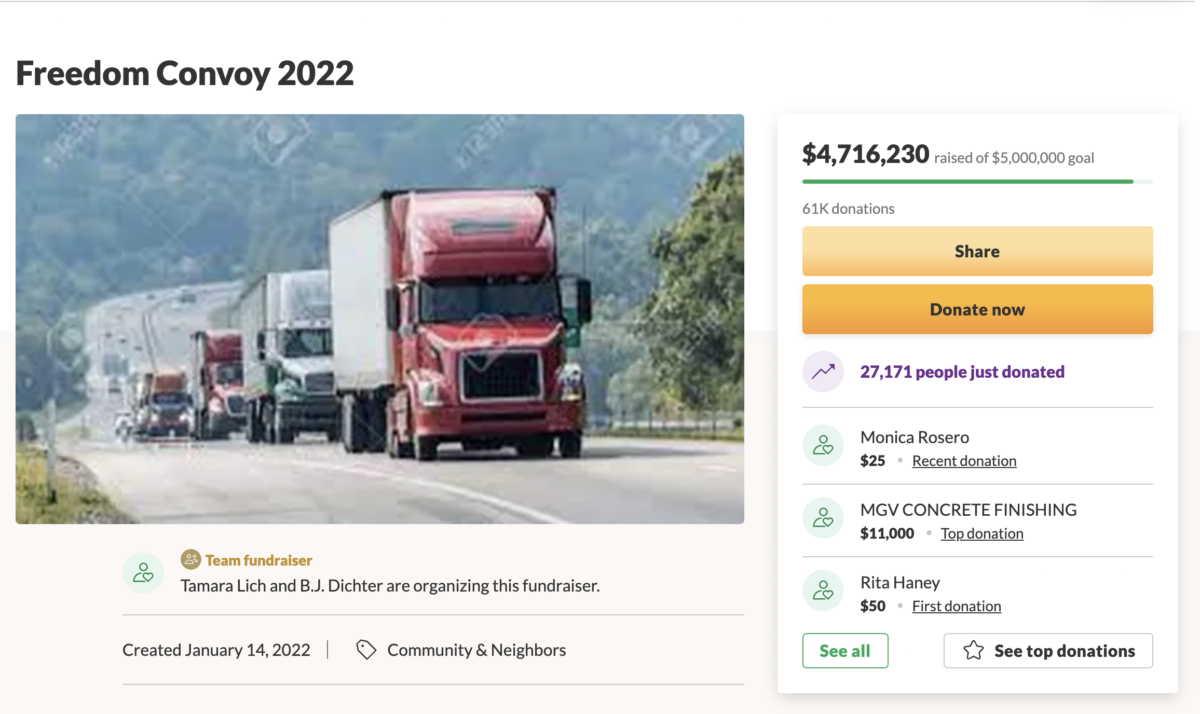Click the star icon in See top donations

coord(973,651)
